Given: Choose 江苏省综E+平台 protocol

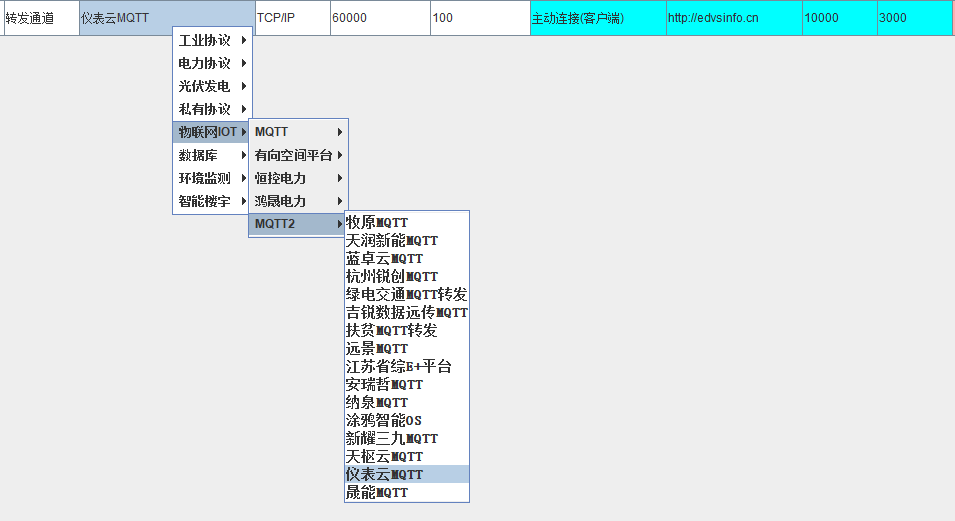Looking at the screenshot, I should tap(407, 366).
